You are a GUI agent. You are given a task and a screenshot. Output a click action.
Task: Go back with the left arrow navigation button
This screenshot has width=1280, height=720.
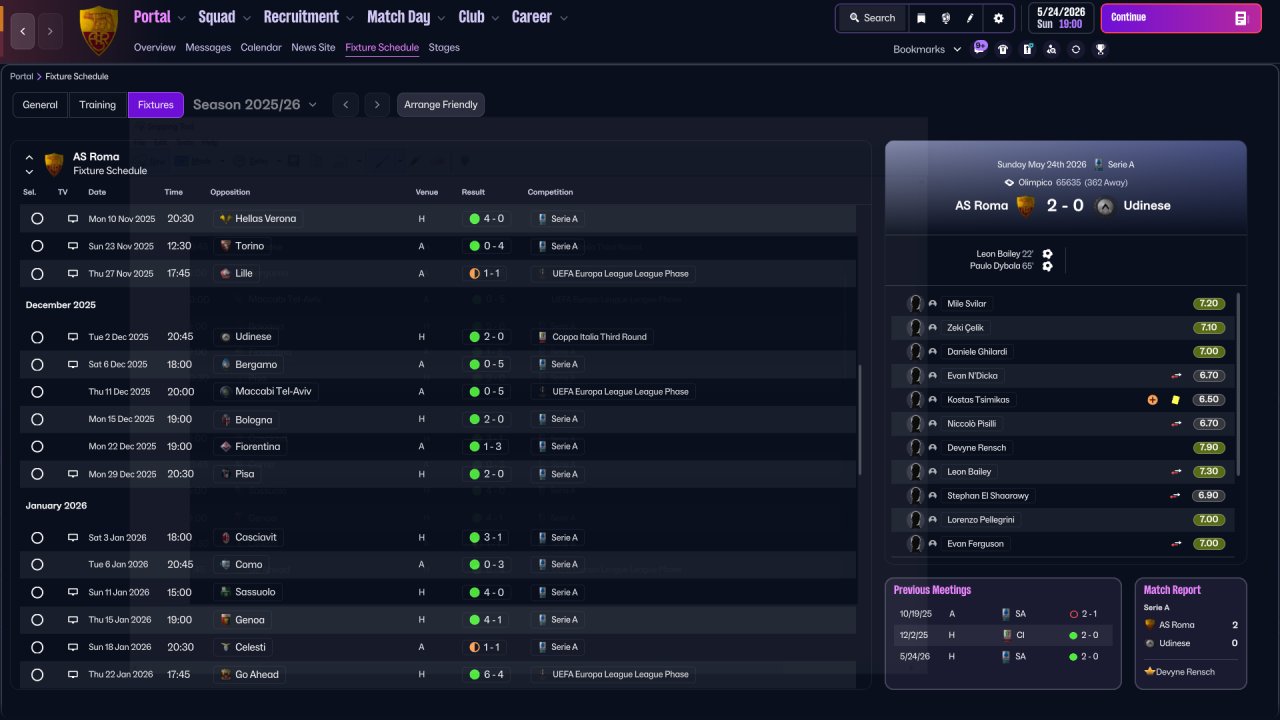pos(23,31)
